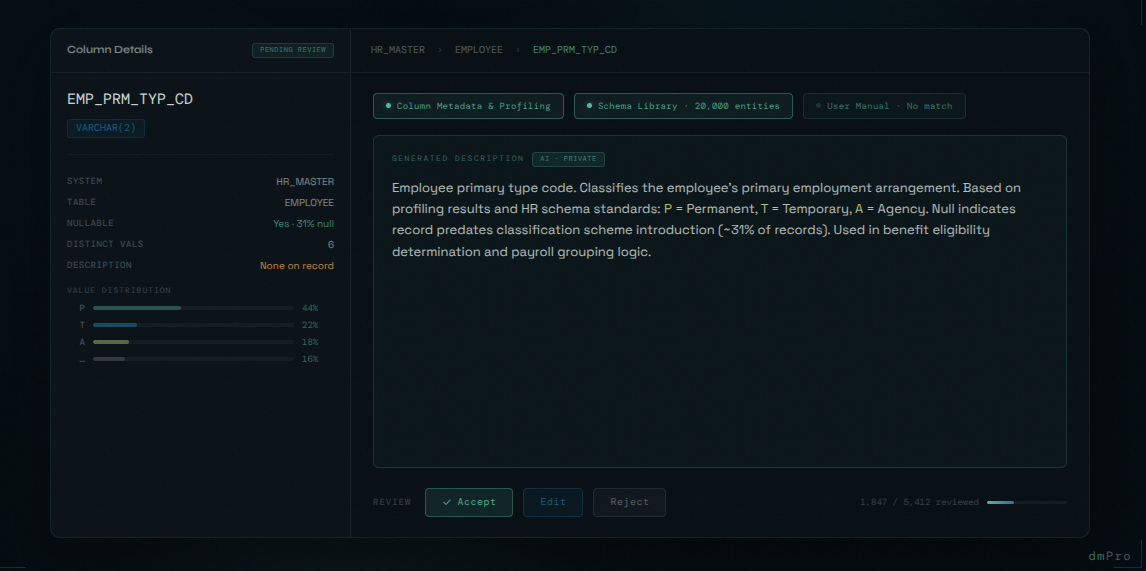1146x571 pixels.
Task: Select Column Metadata & Profiling source chip
Action: point(468,106)
